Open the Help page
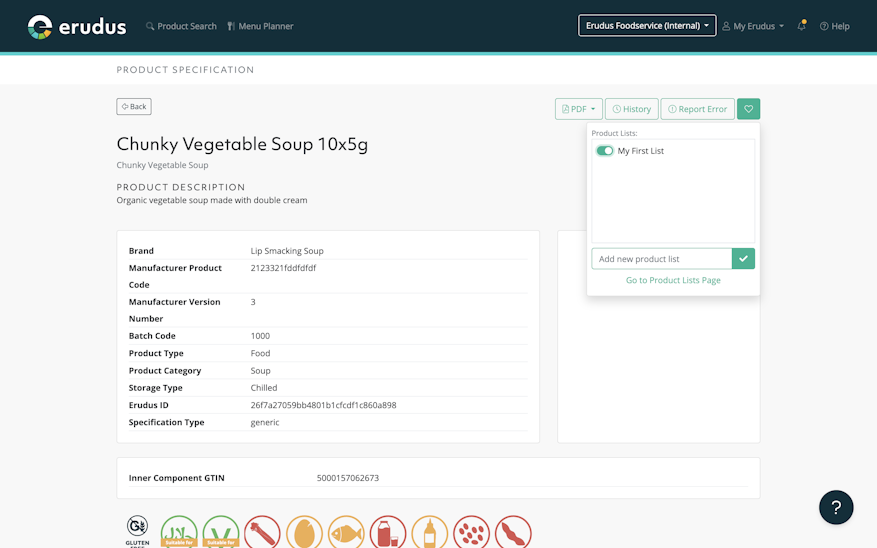Image resolution: width=877 pixels, height=548 pixels. pos(834,26)
